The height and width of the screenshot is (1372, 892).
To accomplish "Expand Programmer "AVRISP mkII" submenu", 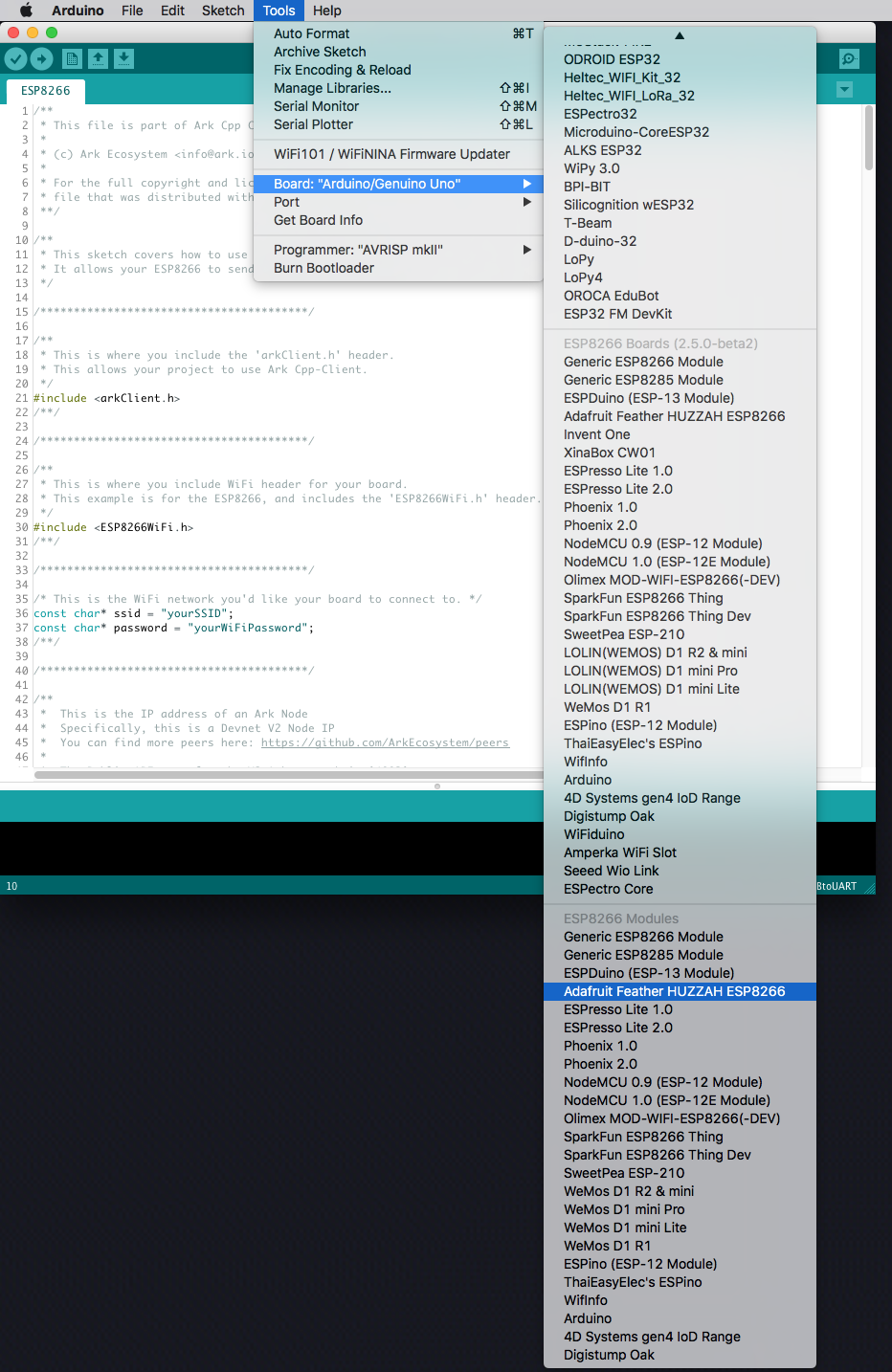I will pos(398,250).
